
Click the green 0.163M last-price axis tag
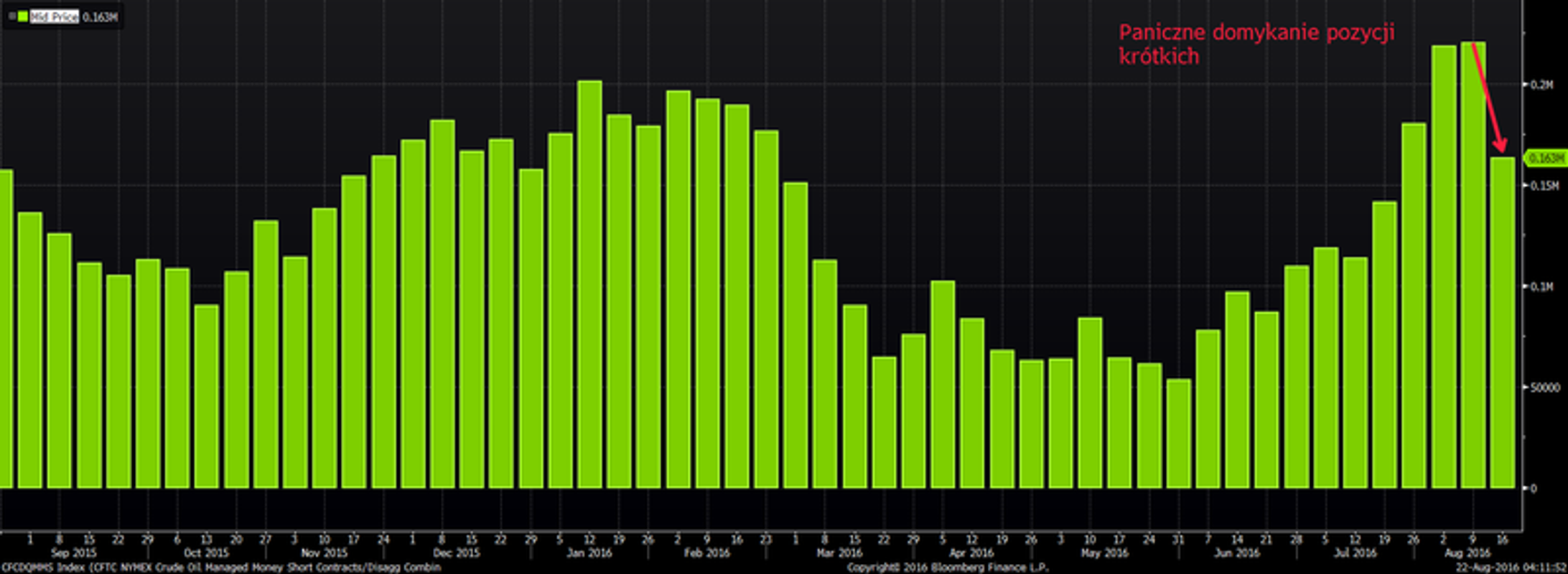(1546, 158)
